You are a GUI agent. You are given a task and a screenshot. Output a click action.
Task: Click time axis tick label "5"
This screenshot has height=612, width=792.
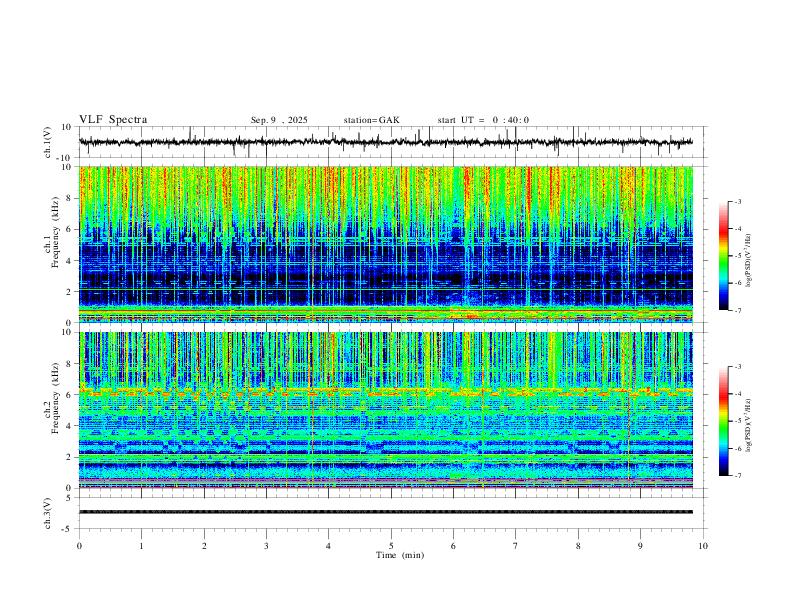tap(391, 546)
